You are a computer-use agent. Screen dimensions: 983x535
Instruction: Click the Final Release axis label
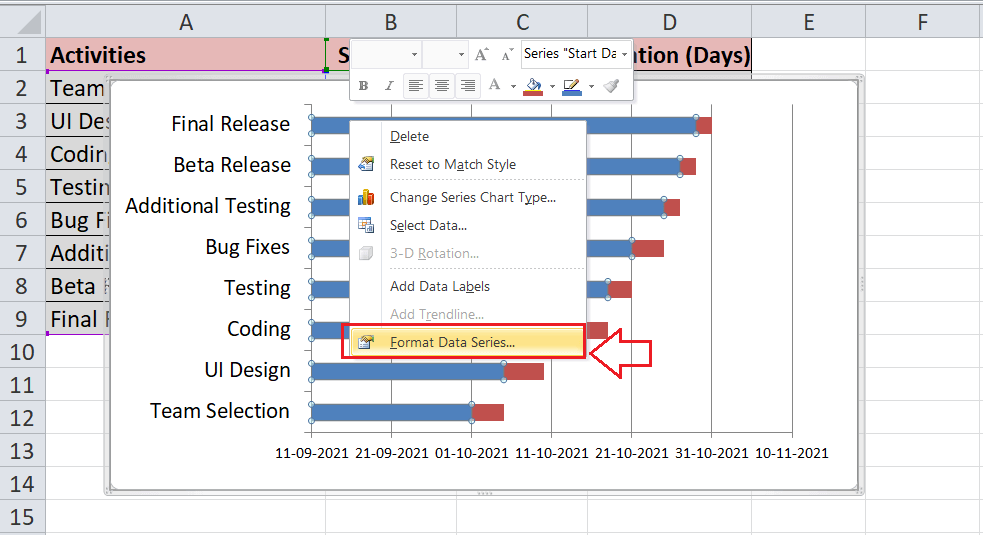pos(230,124)
